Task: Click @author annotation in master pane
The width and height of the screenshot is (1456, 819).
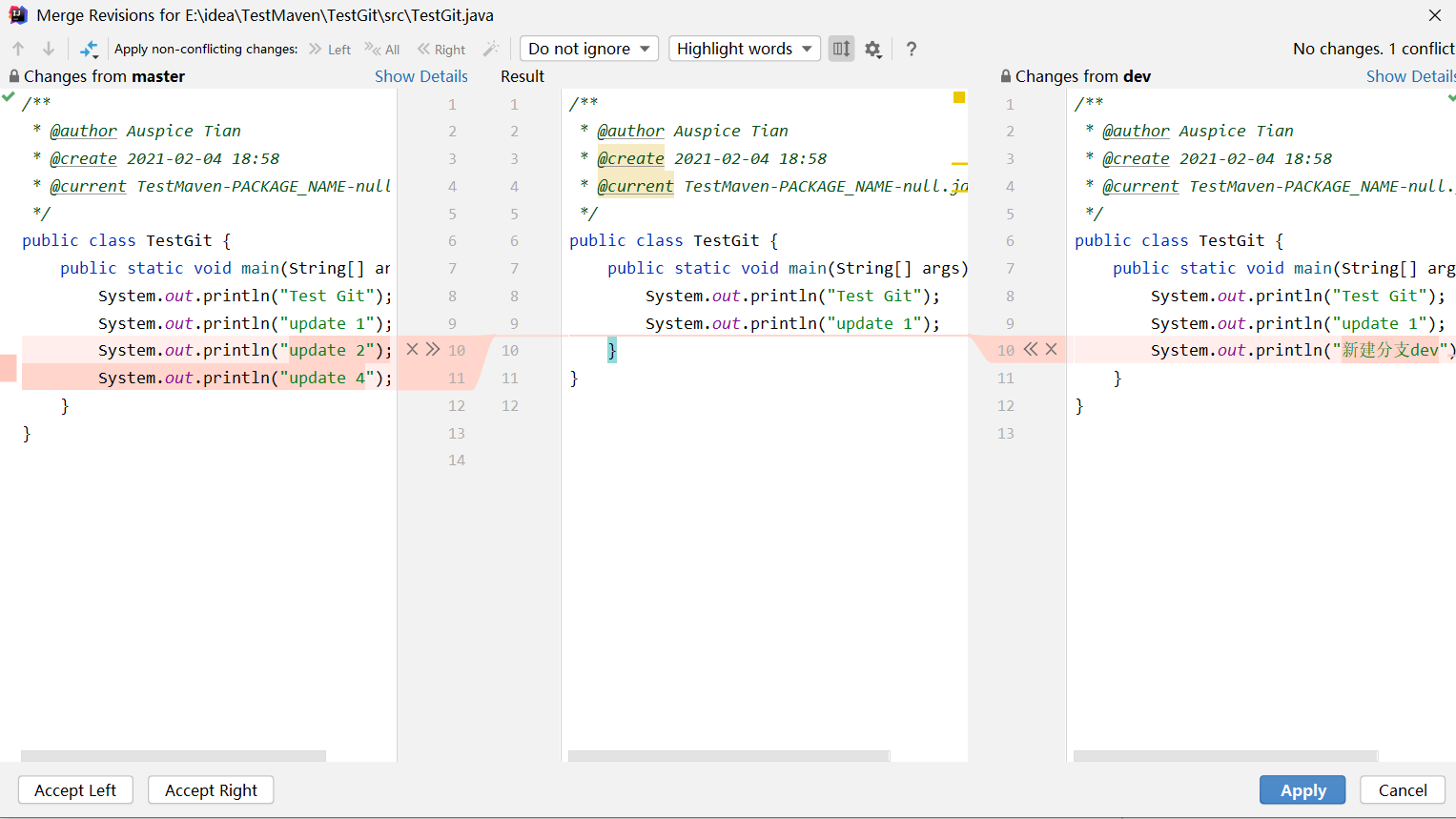Action: 84,131
